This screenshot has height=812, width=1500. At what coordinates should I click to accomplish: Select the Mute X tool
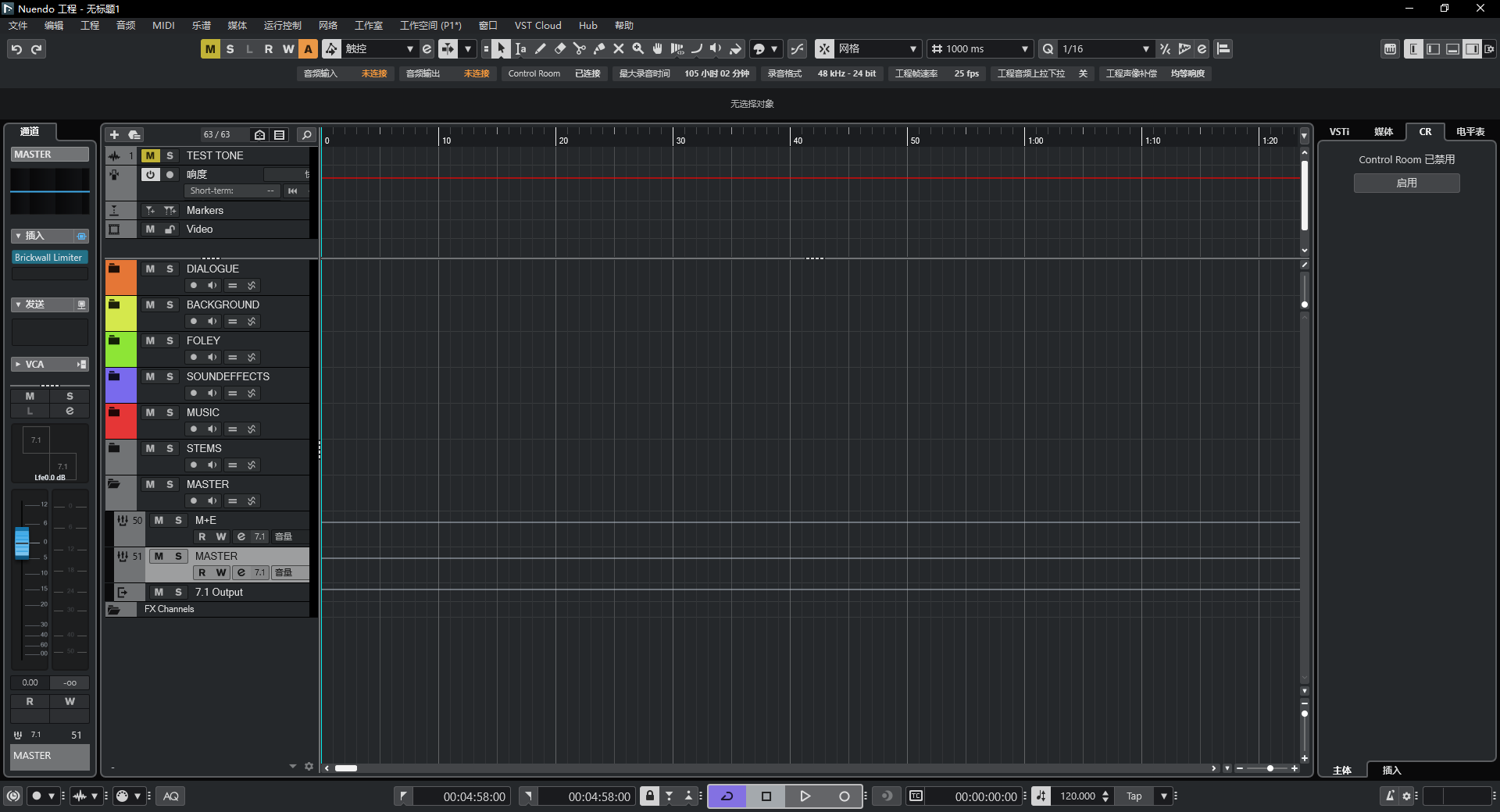click(x=618, y=49)
